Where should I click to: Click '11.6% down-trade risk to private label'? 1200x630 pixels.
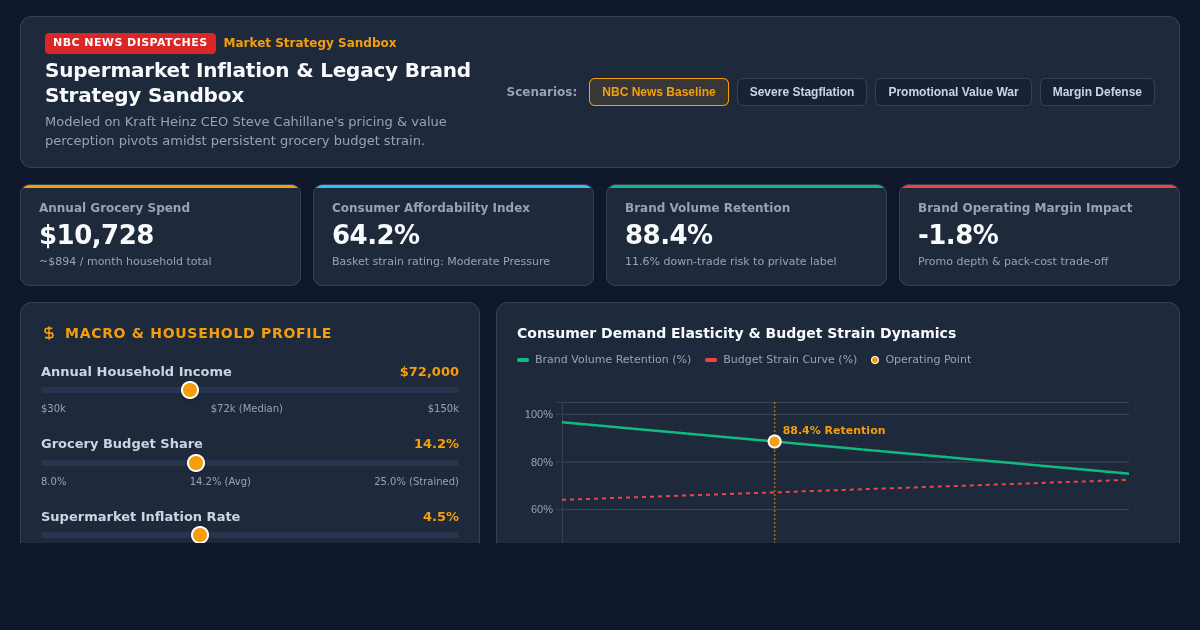[731, 262]
